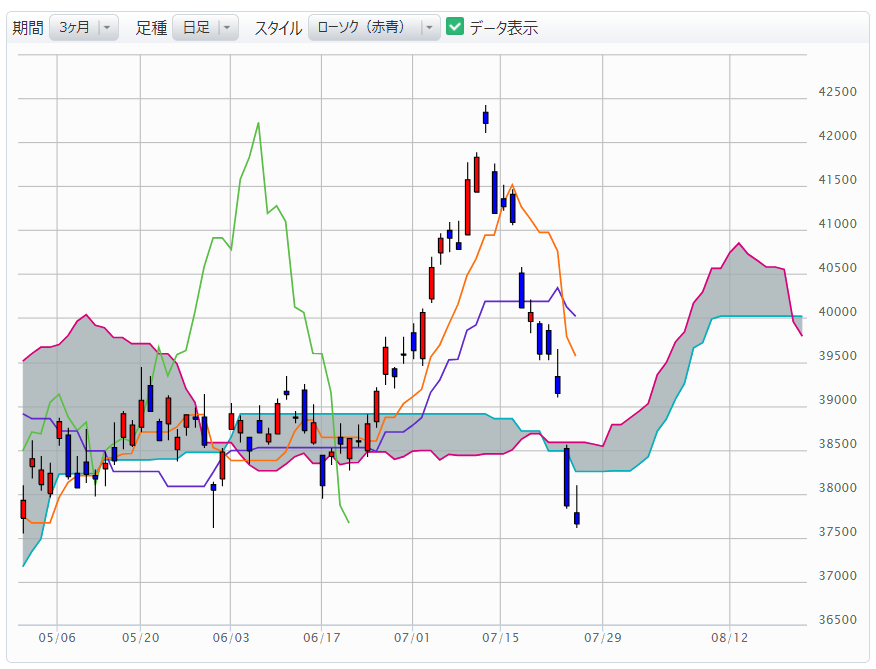Click the 06/17 date axis label
This screenshot has height=669, width=876.
(322, 638)
